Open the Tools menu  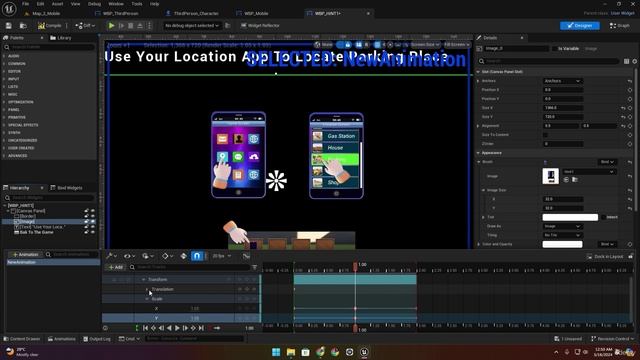[x=137, y=4]
